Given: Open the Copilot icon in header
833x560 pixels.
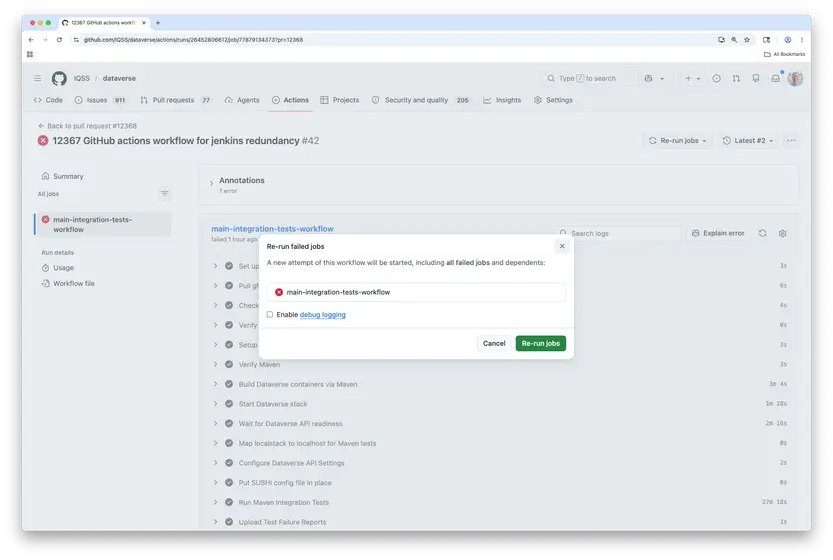Looking at the screenshot, I should [648, 79].
